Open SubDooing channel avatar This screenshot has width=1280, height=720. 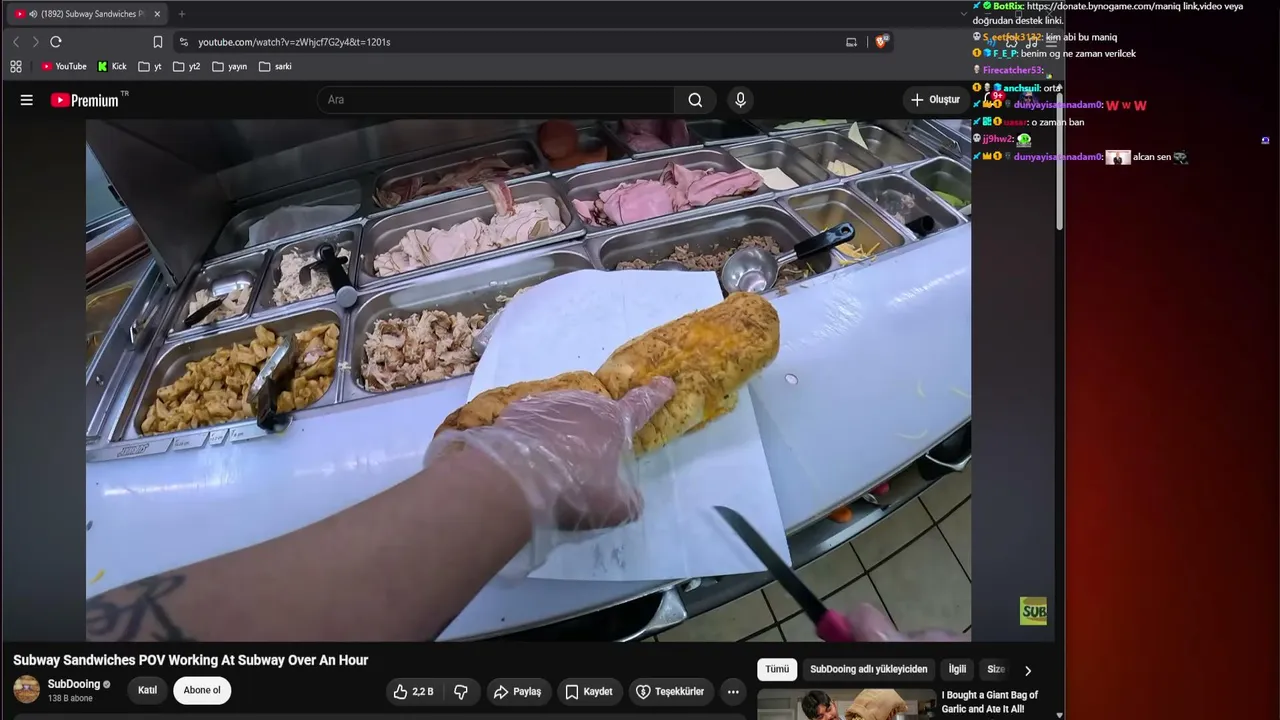(27, 690)
